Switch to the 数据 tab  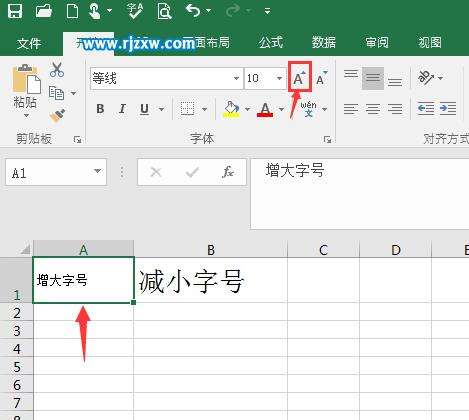(323, 42)
